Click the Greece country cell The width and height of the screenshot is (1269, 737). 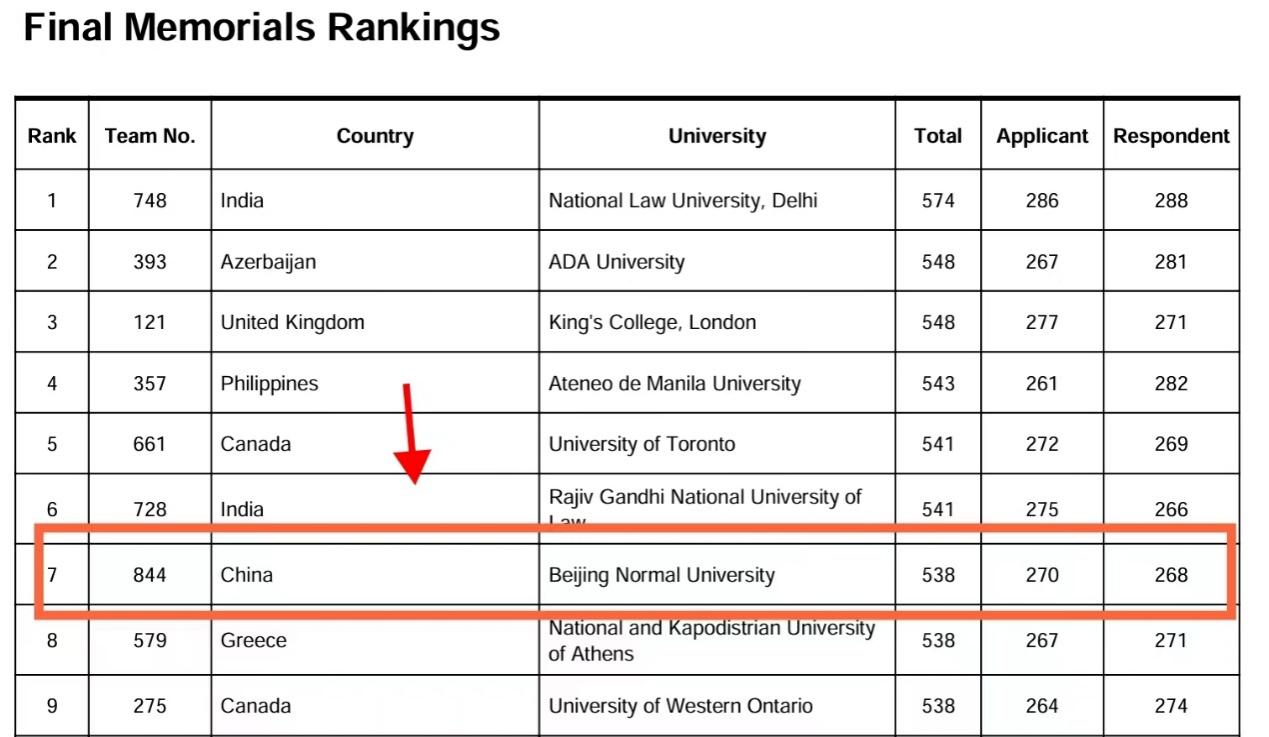(254, 640)
